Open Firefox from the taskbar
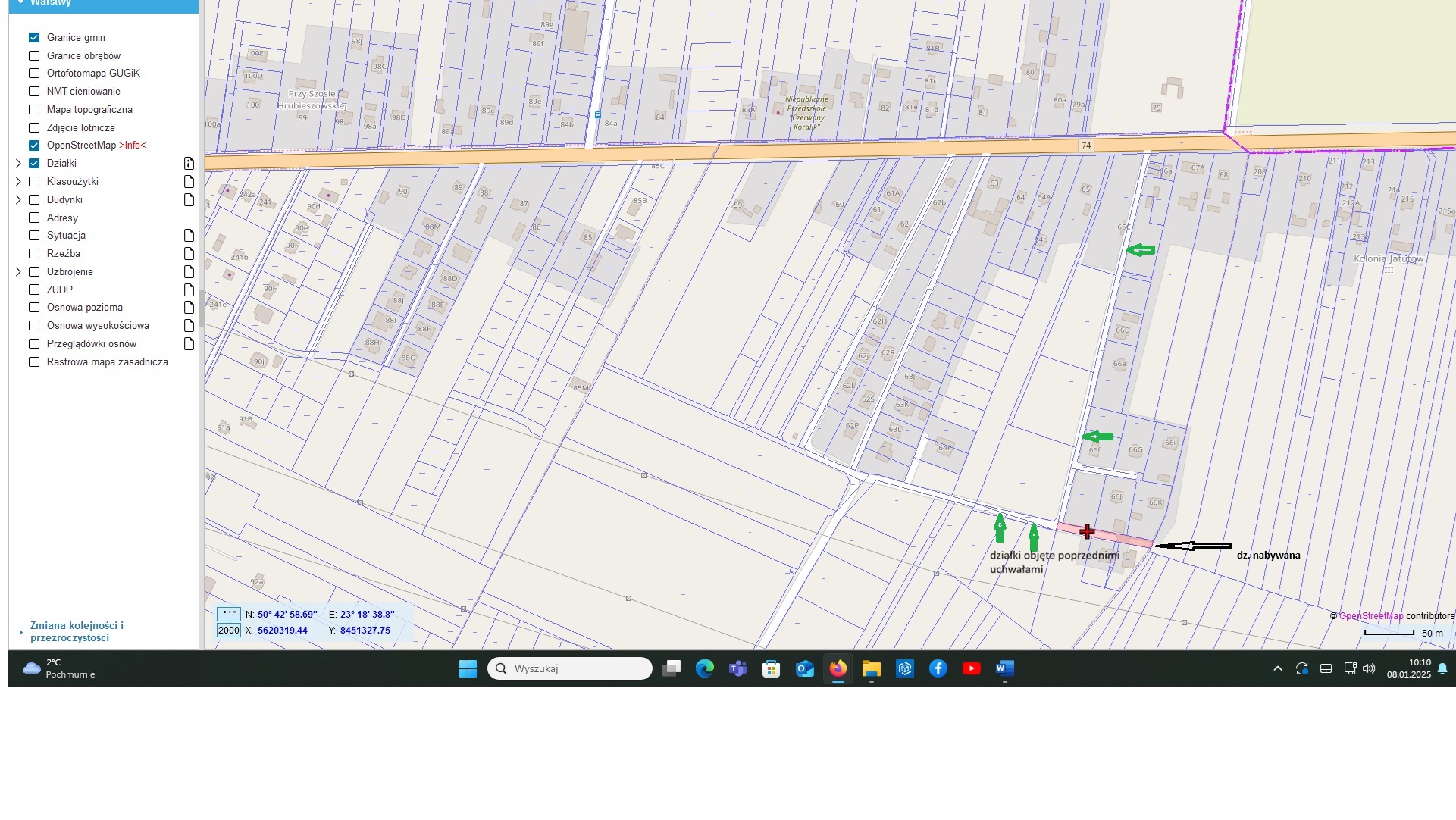The image size is (1456, 820). click(x=838, y=668)
